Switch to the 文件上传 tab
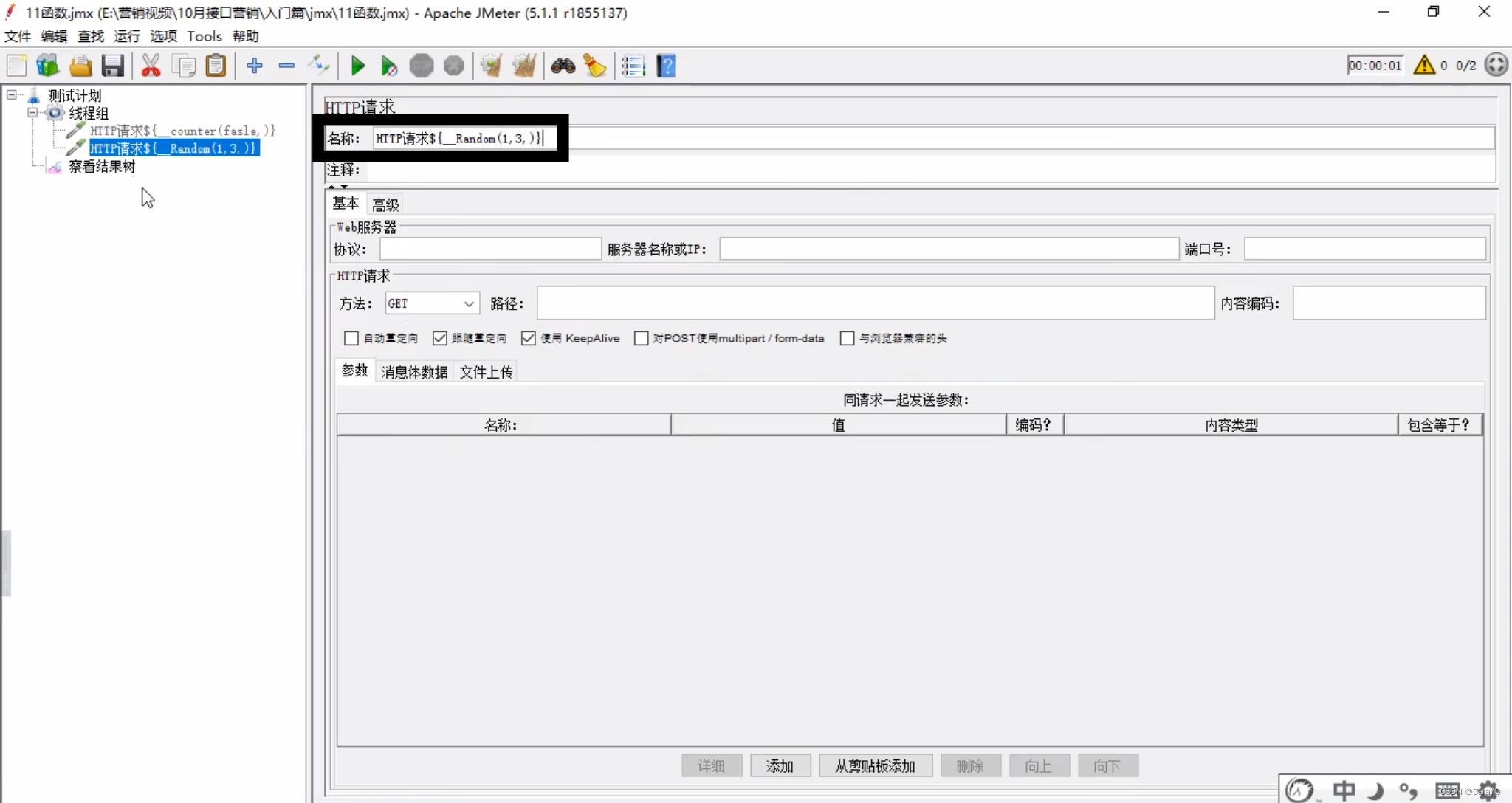1512x803 pixels. point(486,372)
